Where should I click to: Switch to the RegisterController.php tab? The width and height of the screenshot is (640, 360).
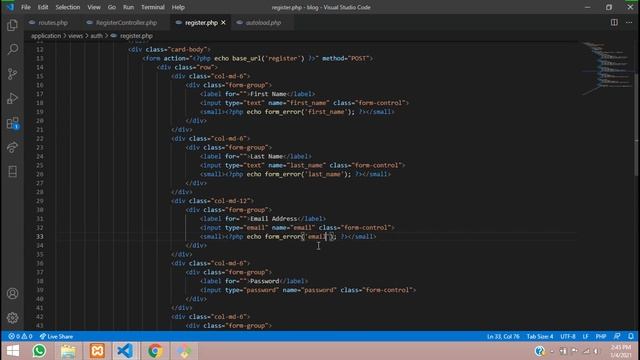click(x=126, y=22)
